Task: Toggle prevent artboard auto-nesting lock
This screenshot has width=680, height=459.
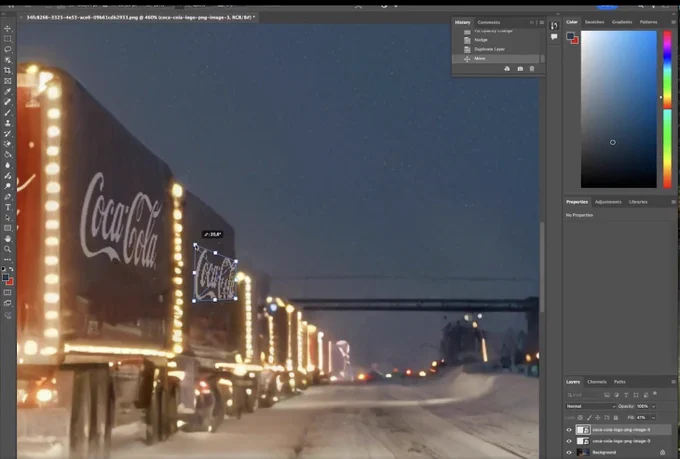Action: (607, 417)
